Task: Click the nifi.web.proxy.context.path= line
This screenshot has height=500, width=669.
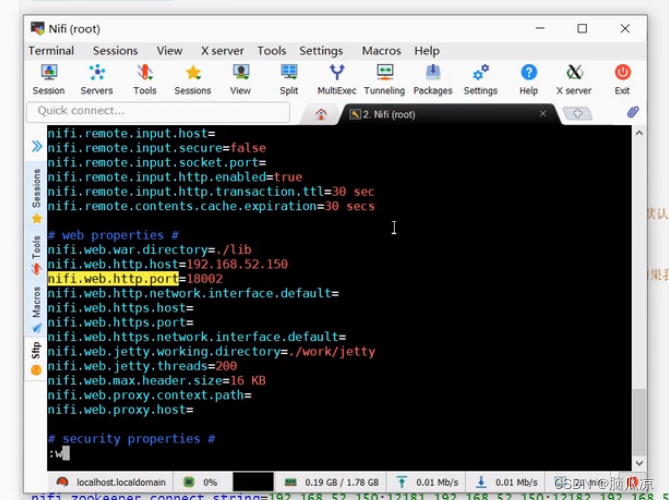Action: [x=149, y=395]
